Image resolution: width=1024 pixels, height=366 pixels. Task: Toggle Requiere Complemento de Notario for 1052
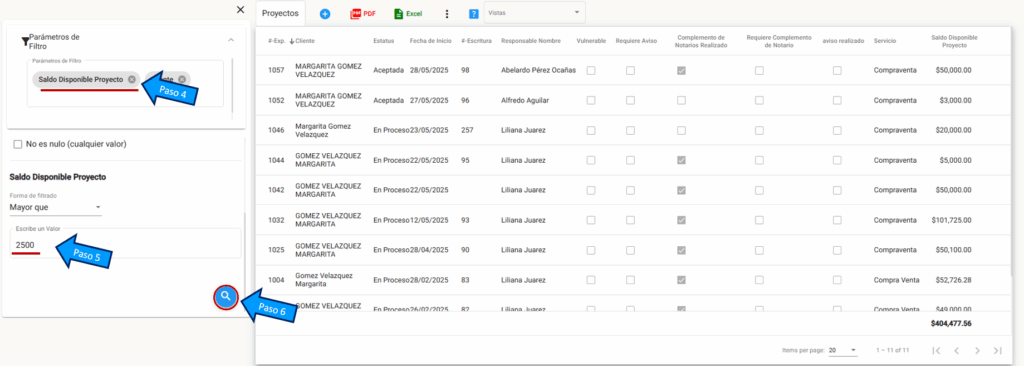pos(759,100)
